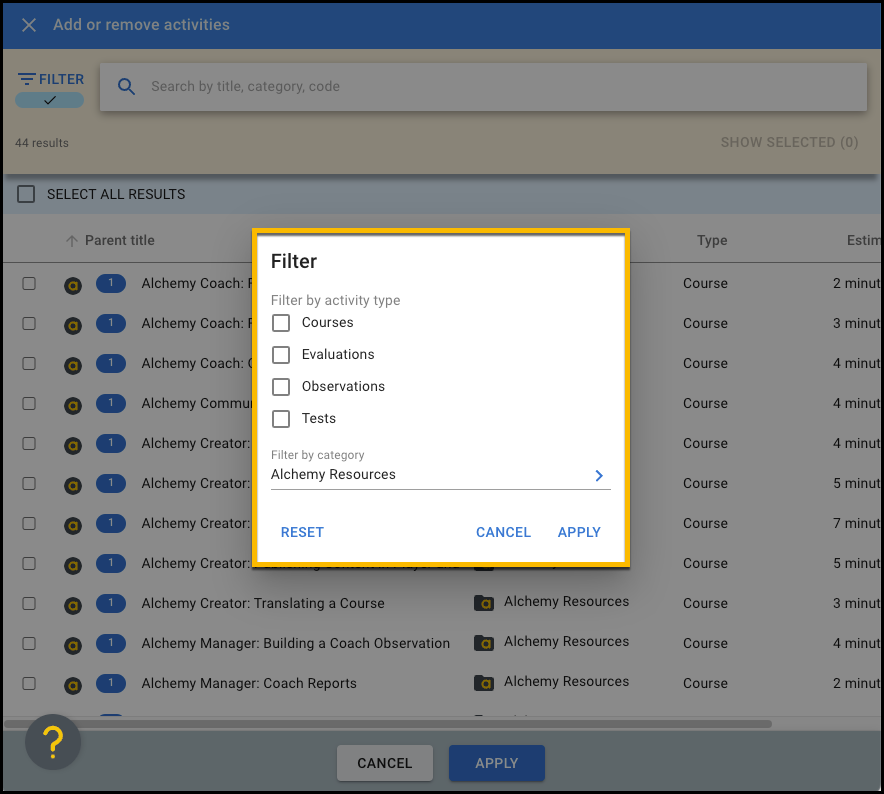Image resolution: width=884 pixels, height=794 pixels.
Task: Open the Filter options button
Action: 50,79
